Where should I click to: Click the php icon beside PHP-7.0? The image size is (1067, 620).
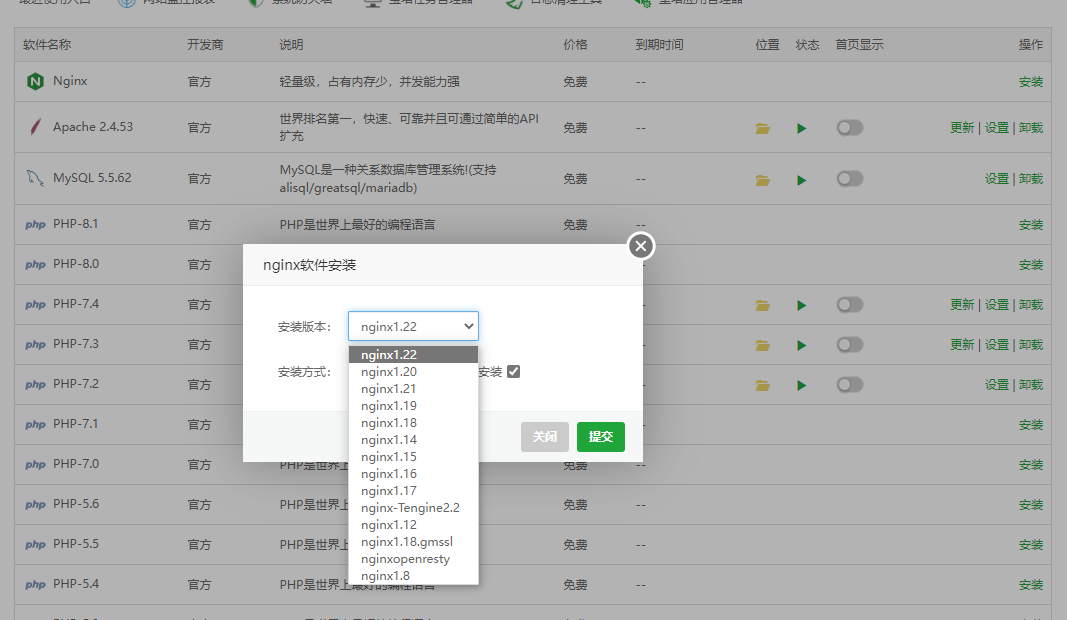click(35, 465)
